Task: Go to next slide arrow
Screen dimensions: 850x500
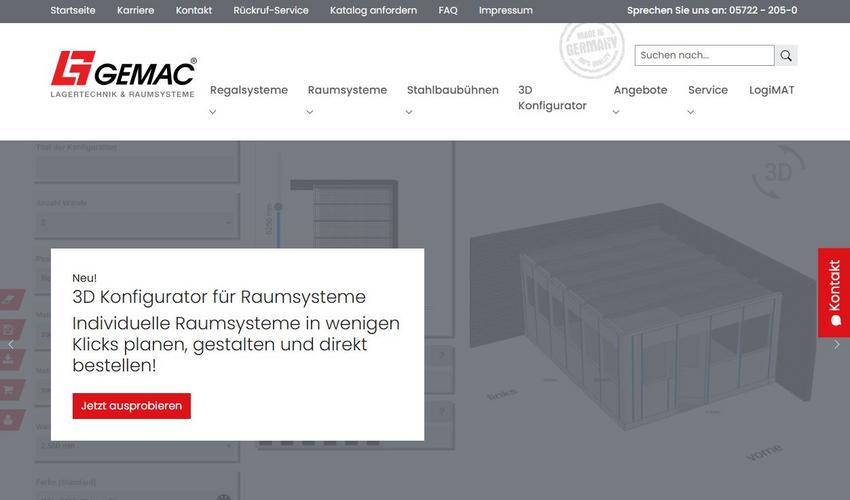Action: point(837,344)
